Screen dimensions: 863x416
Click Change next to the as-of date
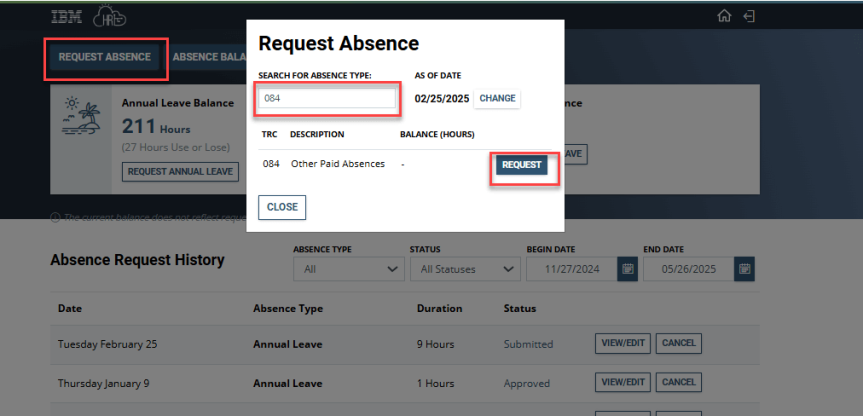click(x=497, y=98)
